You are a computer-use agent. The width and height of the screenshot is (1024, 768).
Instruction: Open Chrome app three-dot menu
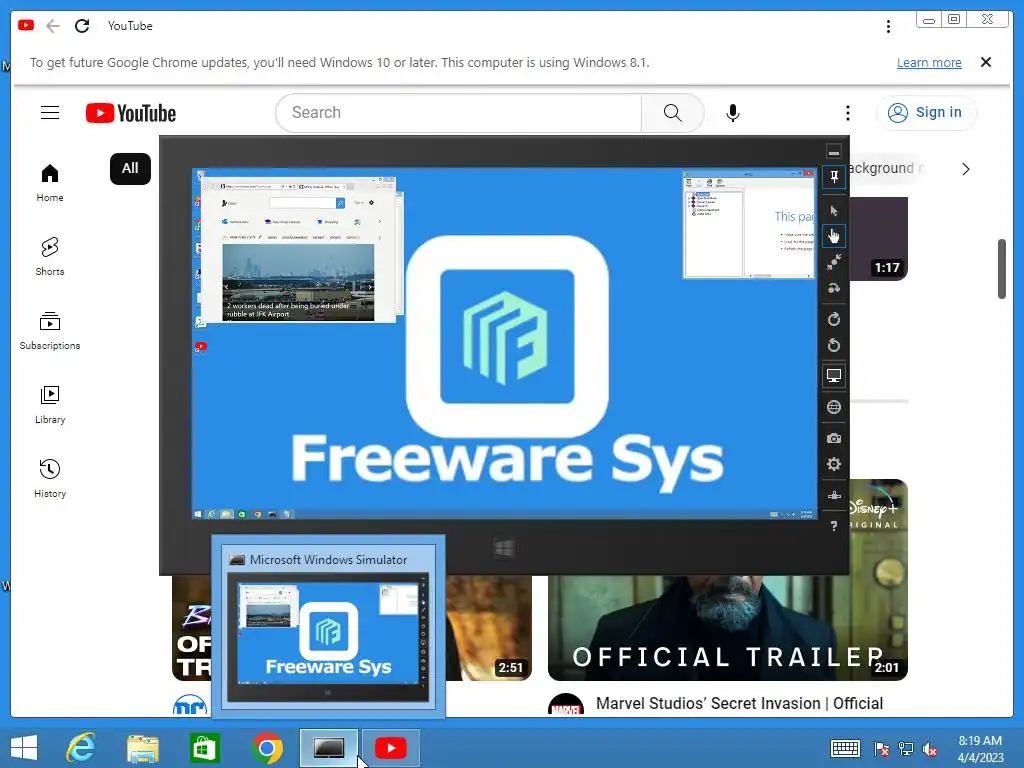coord(888,26)
